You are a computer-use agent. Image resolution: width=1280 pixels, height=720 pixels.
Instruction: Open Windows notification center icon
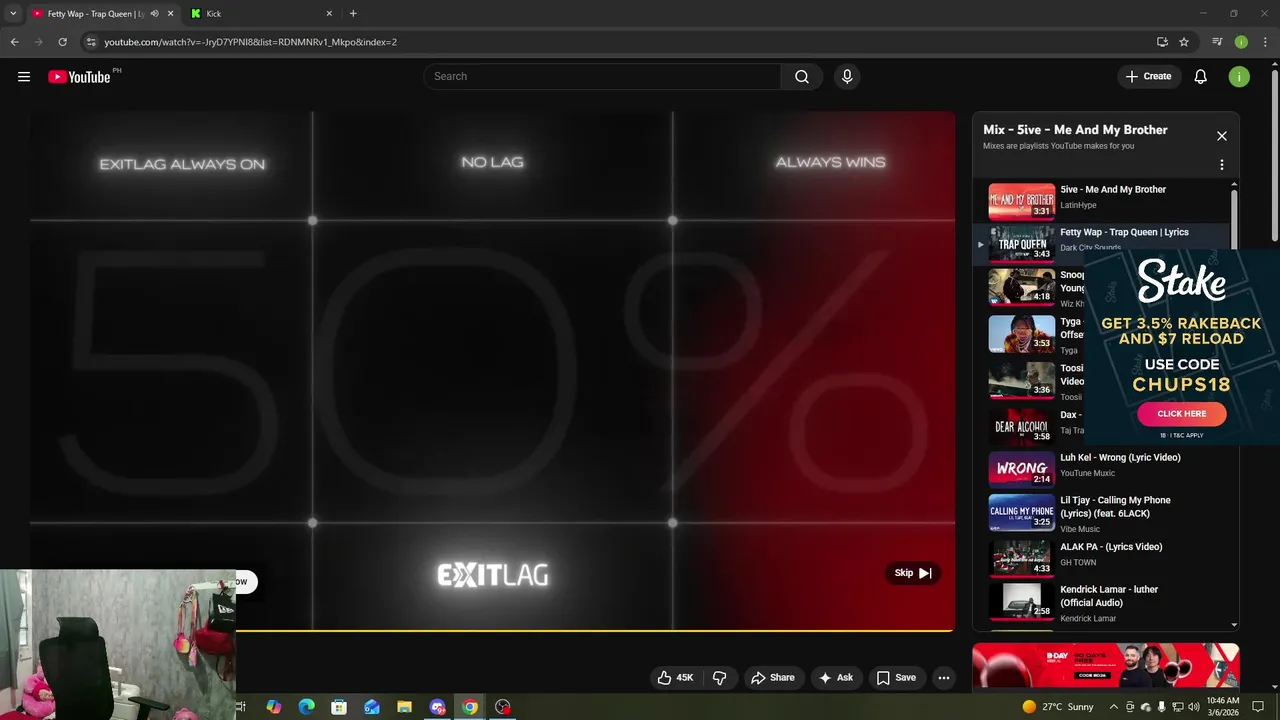(x=1259, y=707)
